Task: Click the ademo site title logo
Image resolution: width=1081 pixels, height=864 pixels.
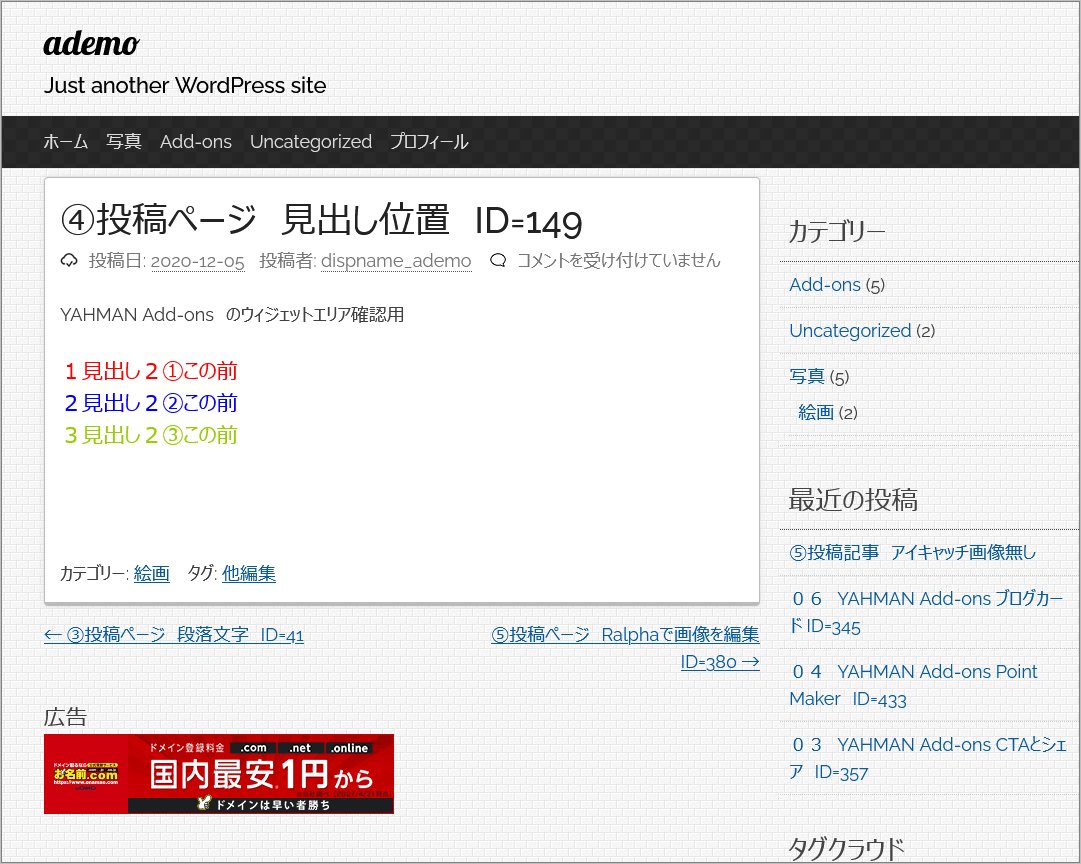Action: (91, 44)
